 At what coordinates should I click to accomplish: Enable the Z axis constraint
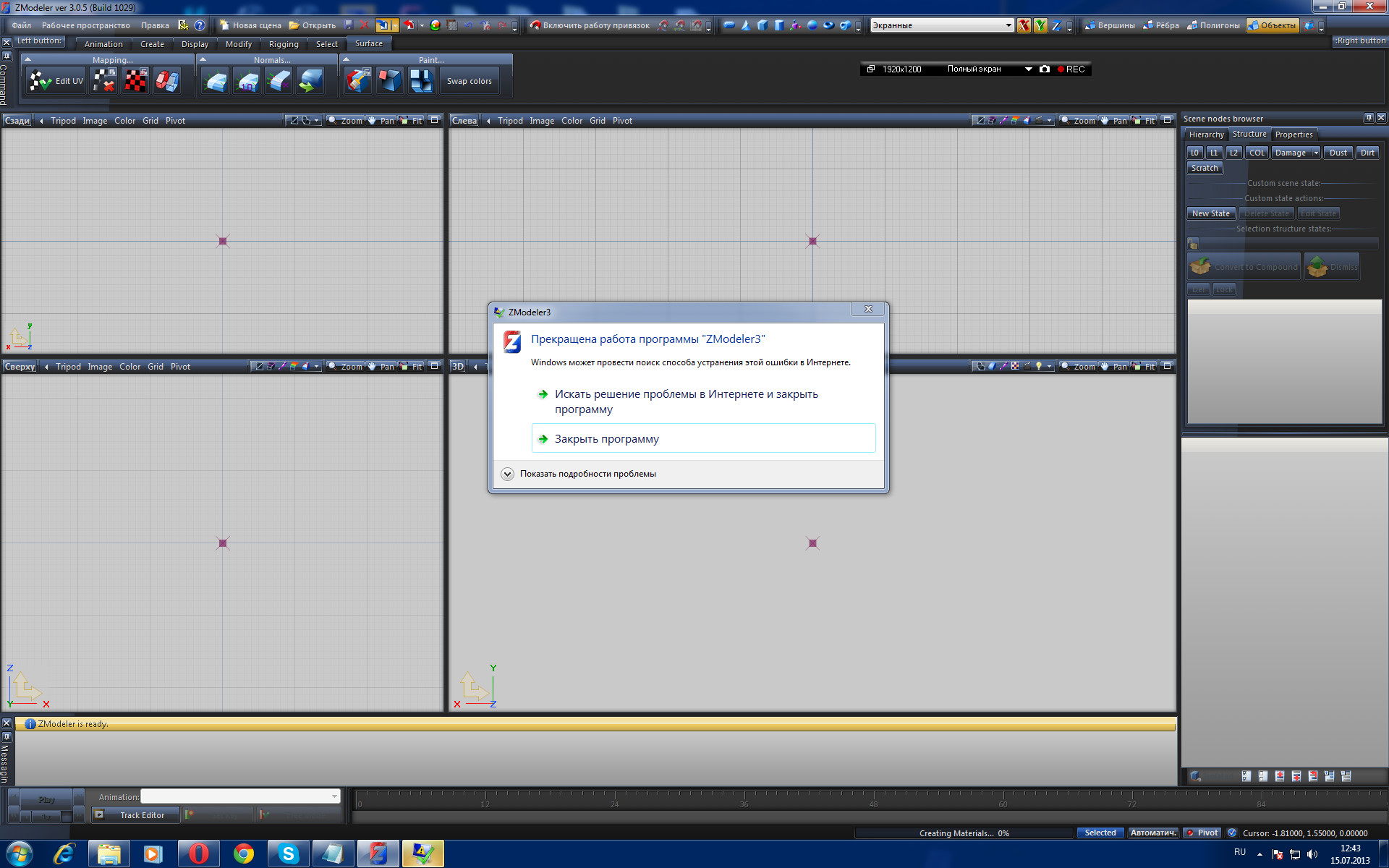[1056, 25]
